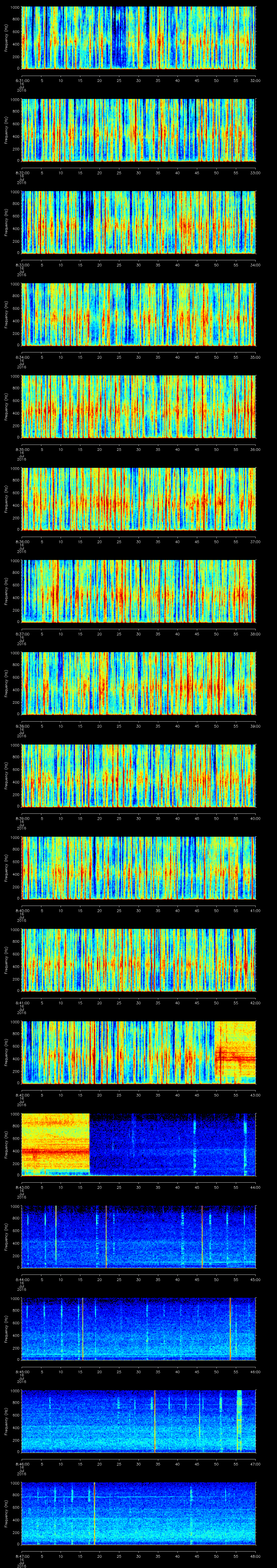Click the spectrogram panel starting at 8:35:00
Screen dimensions: 277x1568
pos(139,407)
